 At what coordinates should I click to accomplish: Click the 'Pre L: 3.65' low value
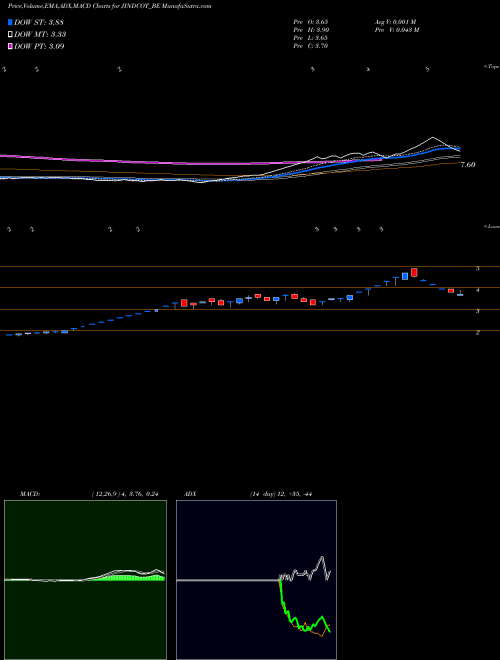click(x=311, y=38)
